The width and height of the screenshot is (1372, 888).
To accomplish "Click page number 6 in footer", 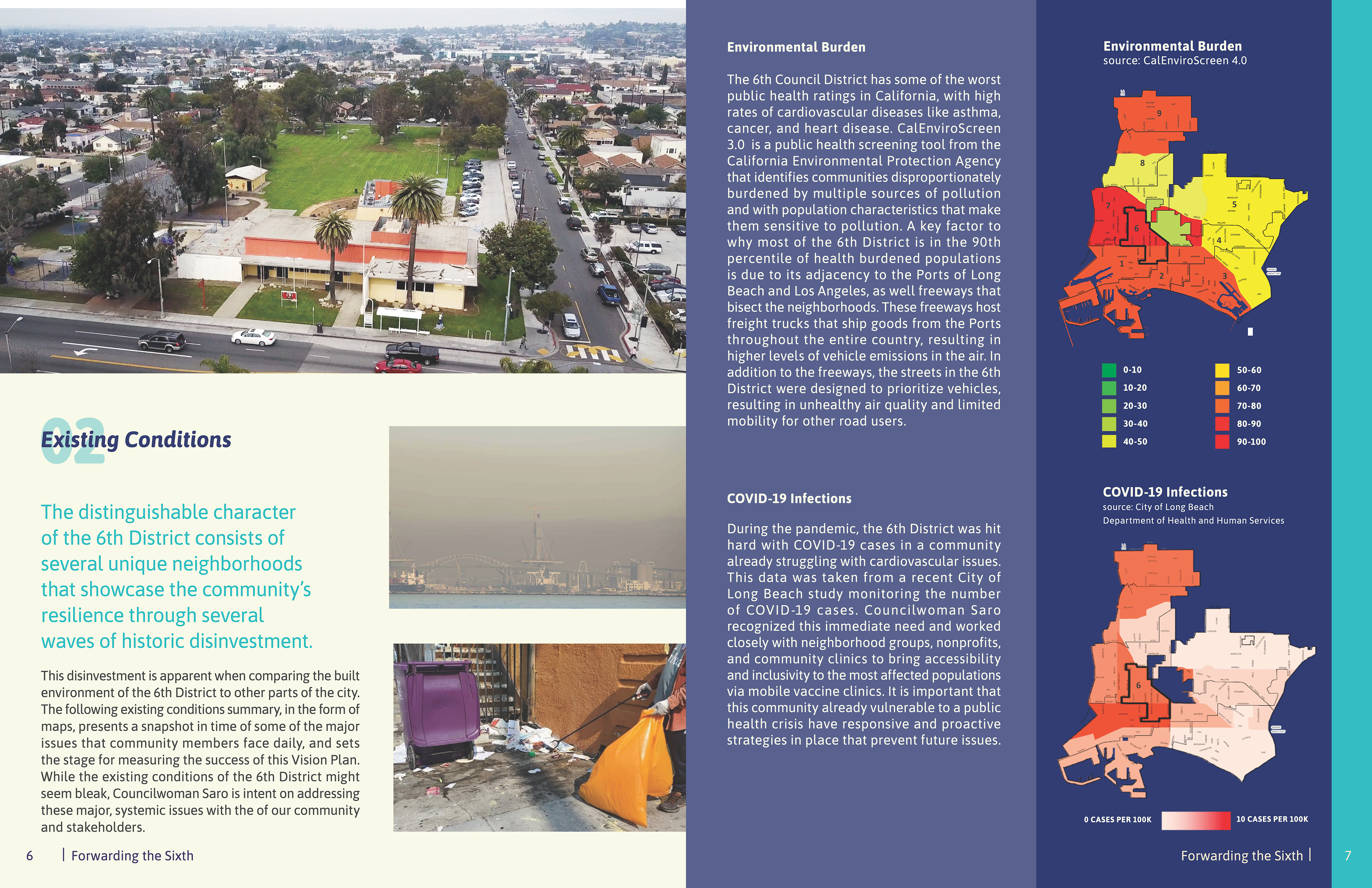I will [x=29, y=856].
